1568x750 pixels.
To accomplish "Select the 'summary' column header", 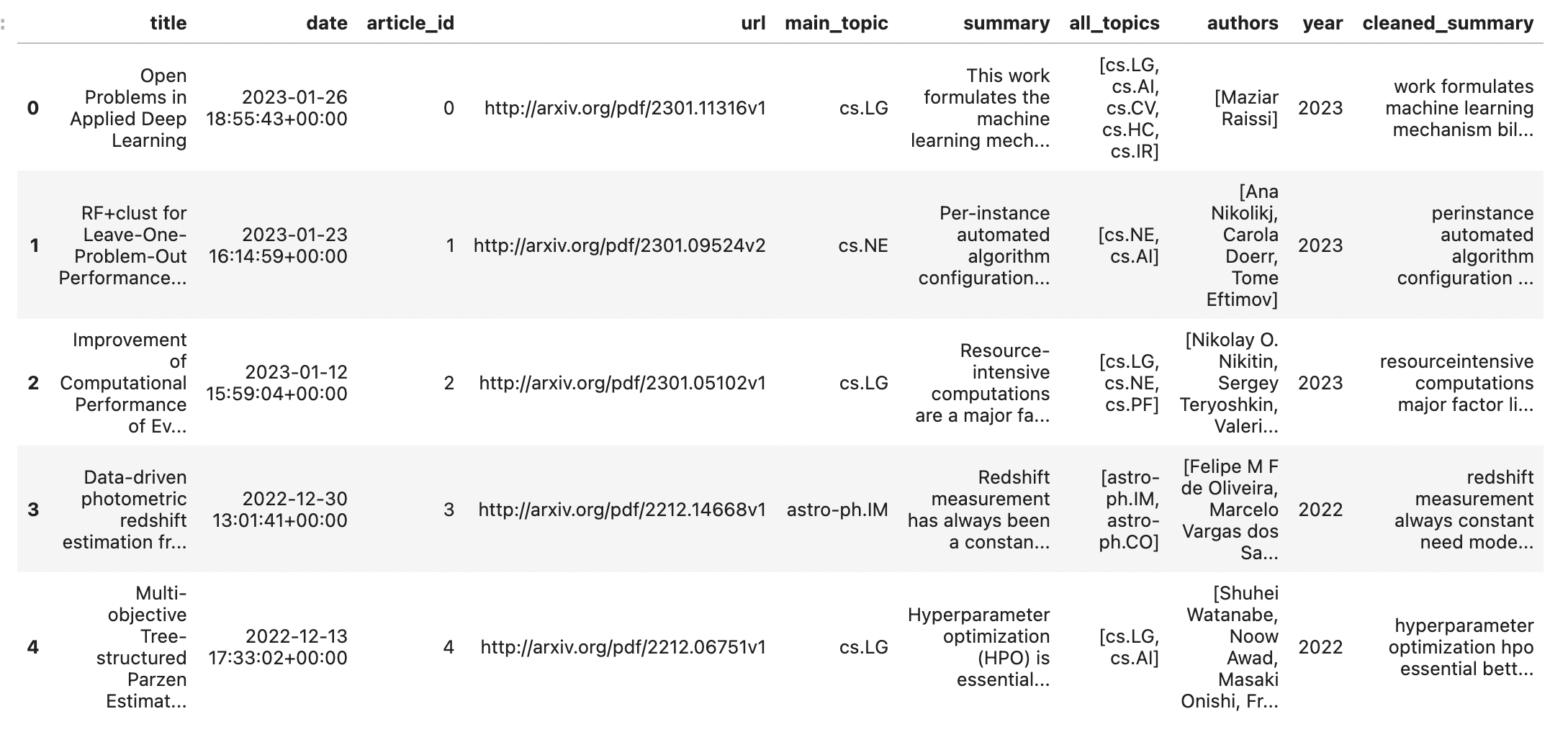I will tap(1006, 23).
